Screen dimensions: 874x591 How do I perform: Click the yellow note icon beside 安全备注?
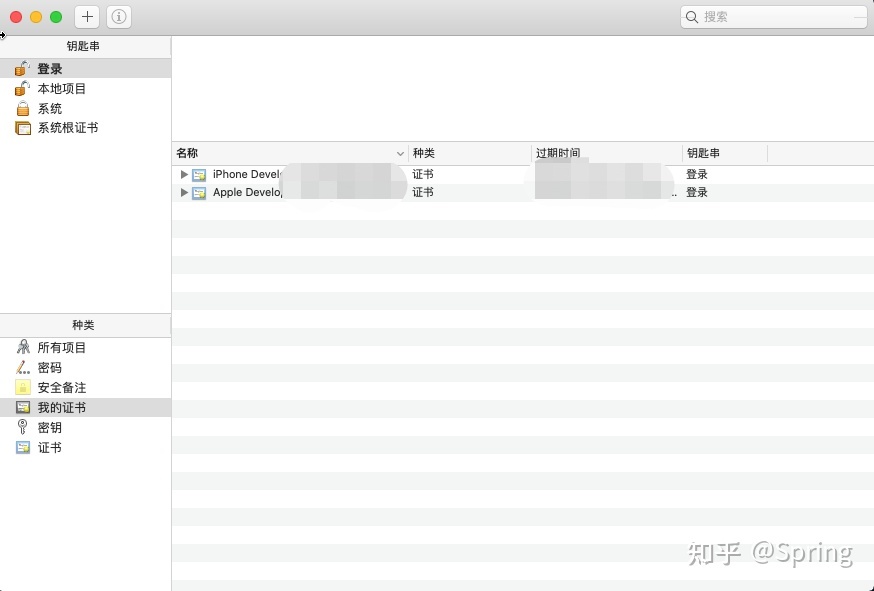23,387
